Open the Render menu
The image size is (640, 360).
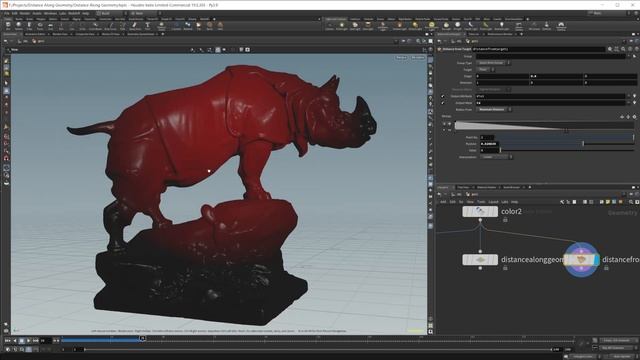coord(24,13)
